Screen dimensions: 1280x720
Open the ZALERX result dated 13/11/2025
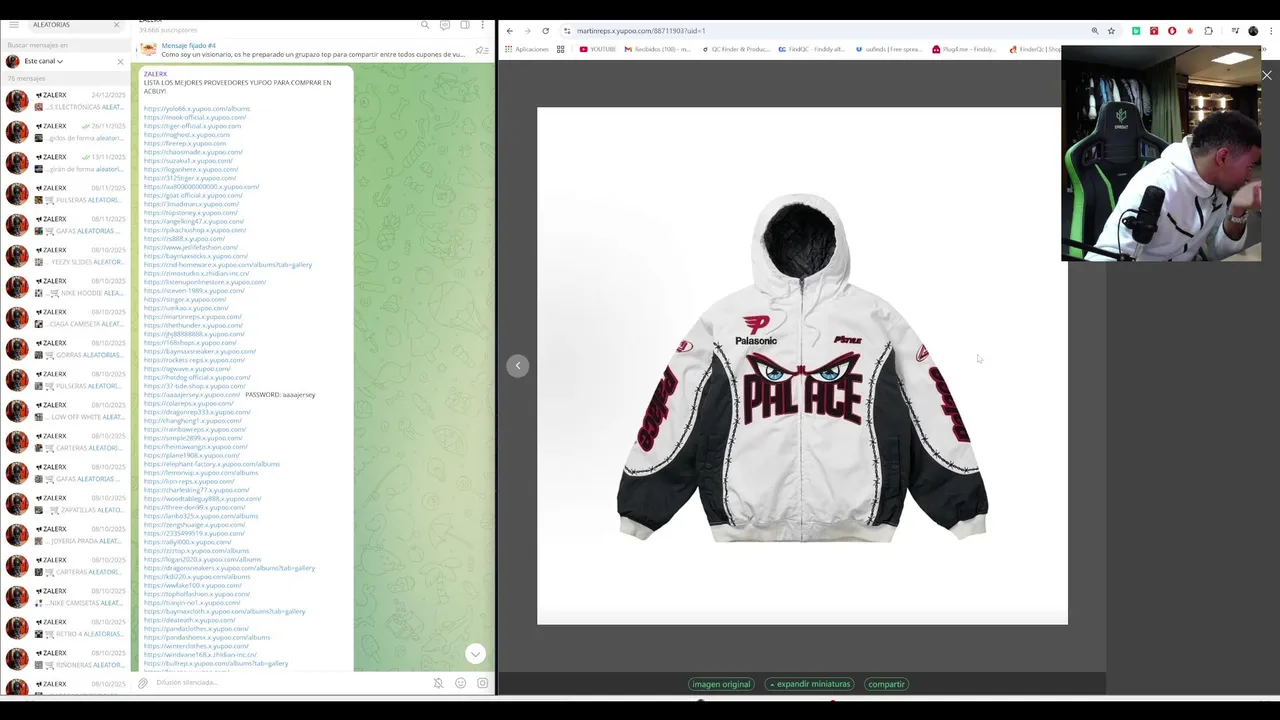point(65,163)
